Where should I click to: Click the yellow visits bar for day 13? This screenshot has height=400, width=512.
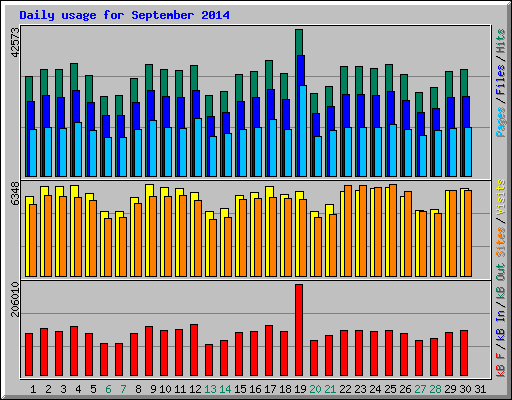[209, 244]
